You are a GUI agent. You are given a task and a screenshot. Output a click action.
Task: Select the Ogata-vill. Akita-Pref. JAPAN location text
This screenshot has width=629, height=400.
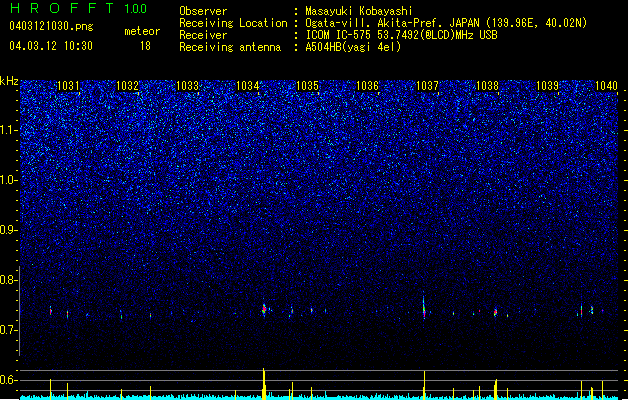pos(446,23)
